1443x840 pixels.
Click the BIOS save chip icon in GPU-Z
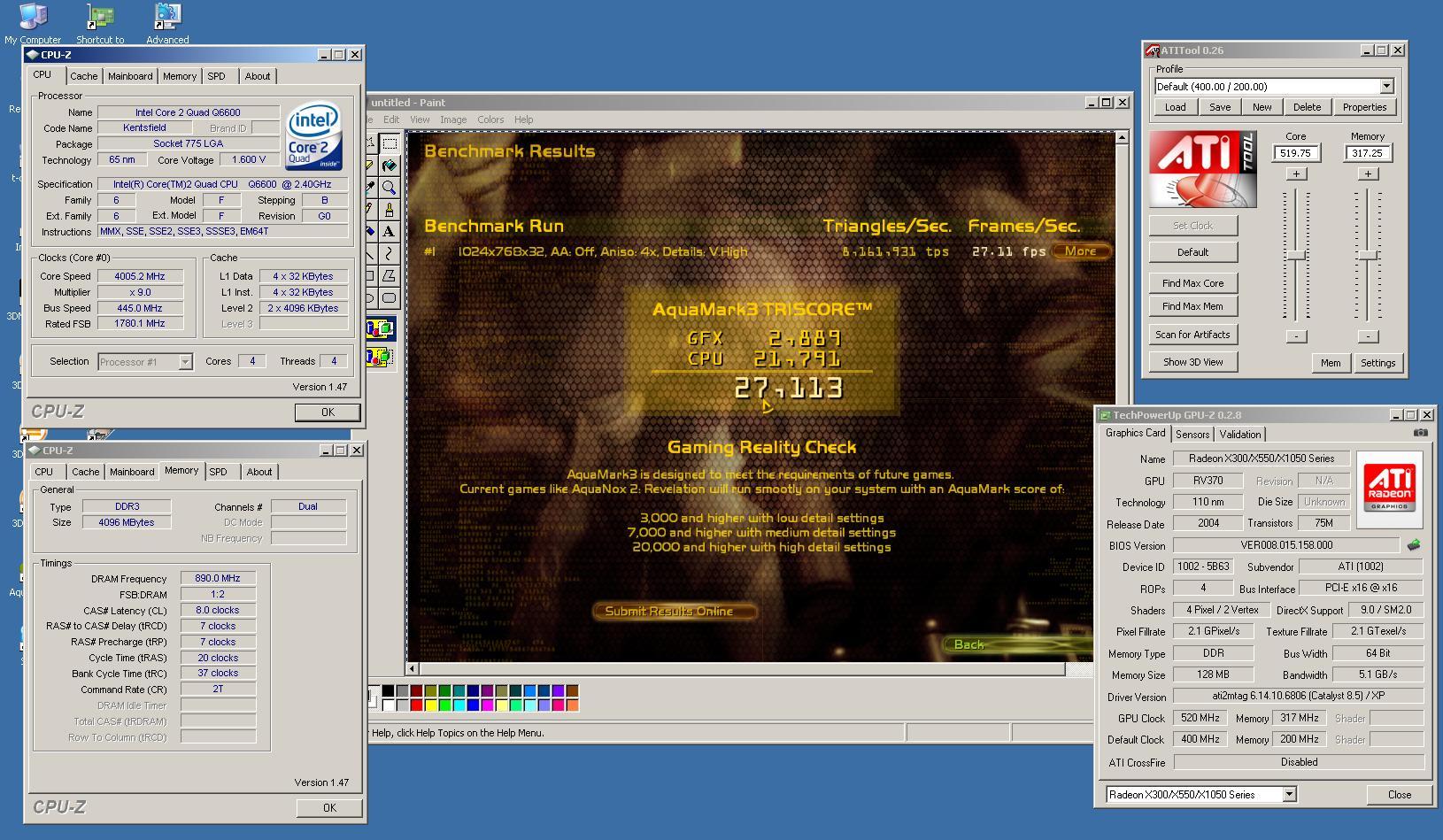click(x=1414, y=545)
